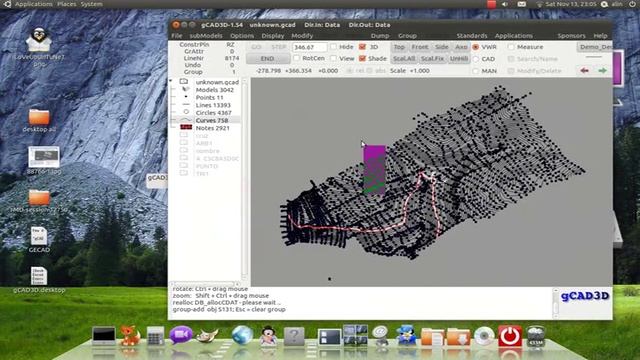Open the Places menu in top panel
This screenshot has width=640, height=360.
click(67, 4)
